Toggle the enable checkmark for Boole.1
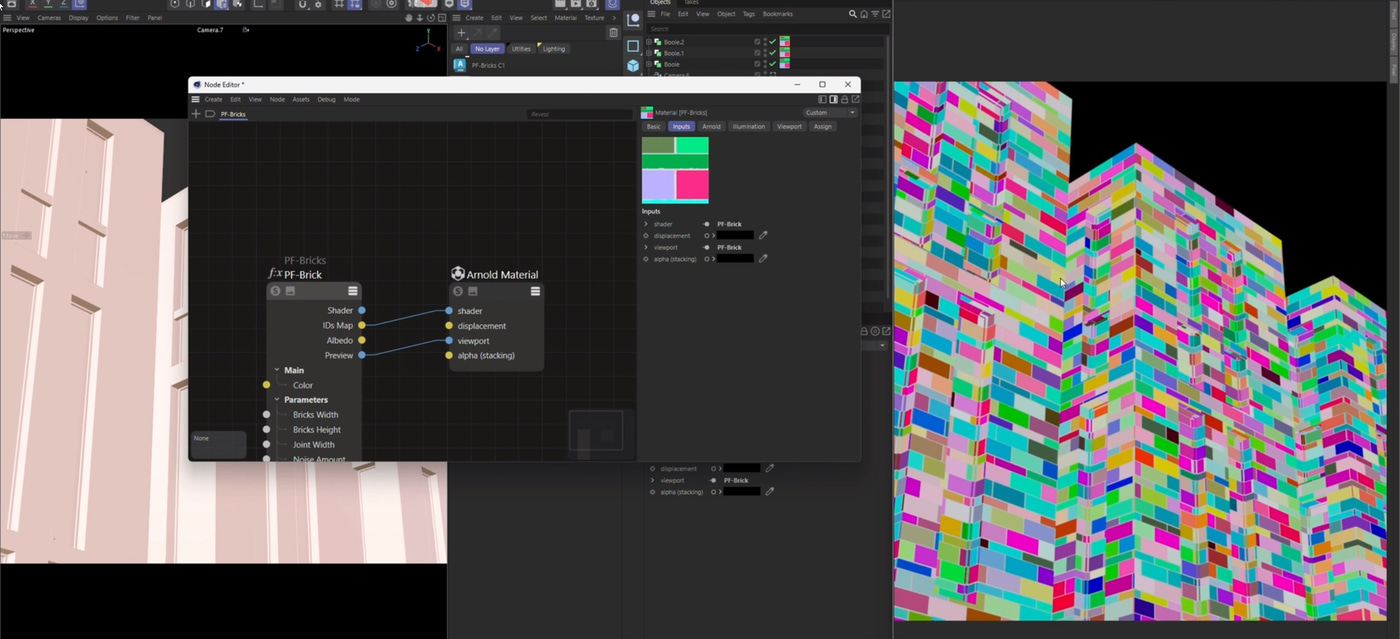Screen dimensions: 1400x639 (x=772, y=53)
